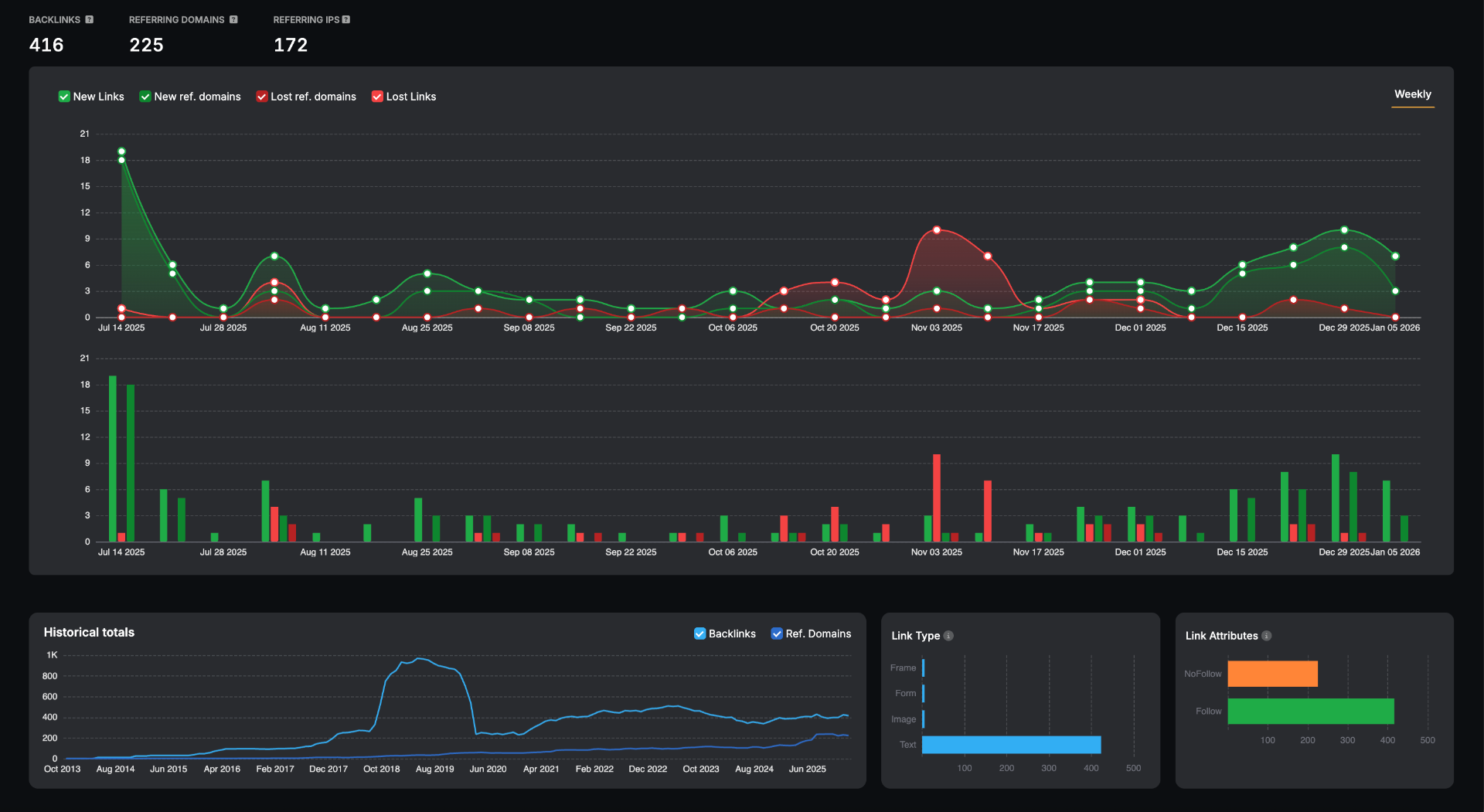The width and height of the screenshot is (1484, 812).
Task: Click the red peak point at Nov 03 2025
Action: pos(937,230)
